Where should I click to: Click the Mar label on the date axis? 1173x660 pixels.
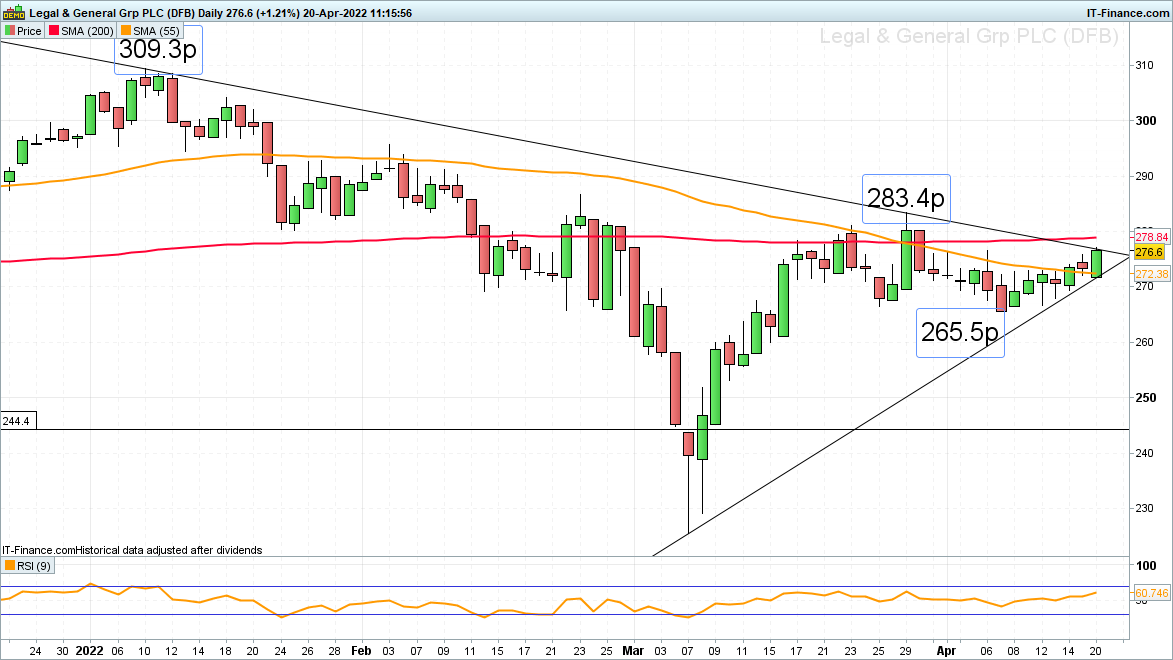point(633,651)
